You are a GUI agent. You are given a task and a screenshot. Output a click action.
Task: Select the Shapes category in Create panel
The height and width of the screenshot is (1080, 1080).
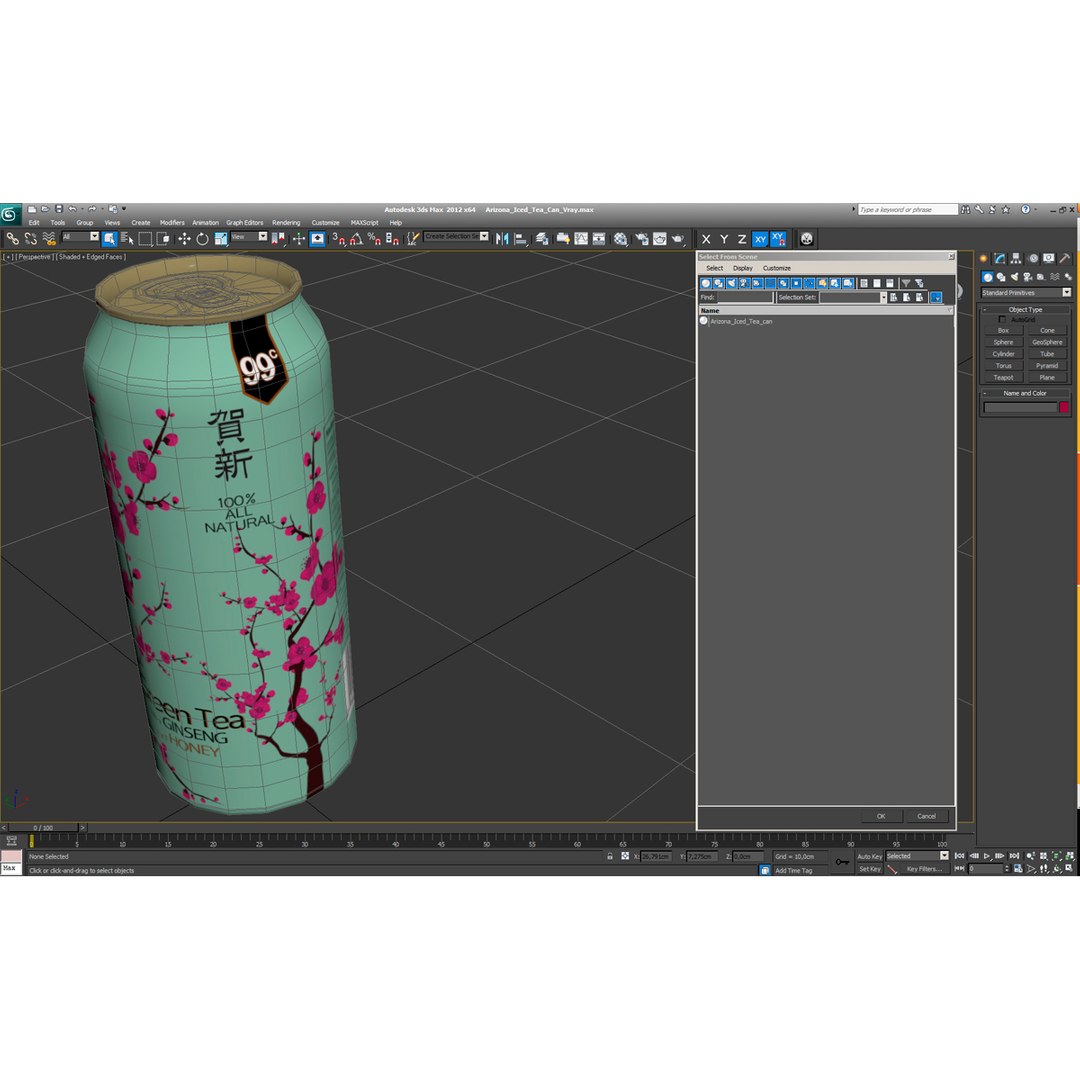(x=1001, y=277)
